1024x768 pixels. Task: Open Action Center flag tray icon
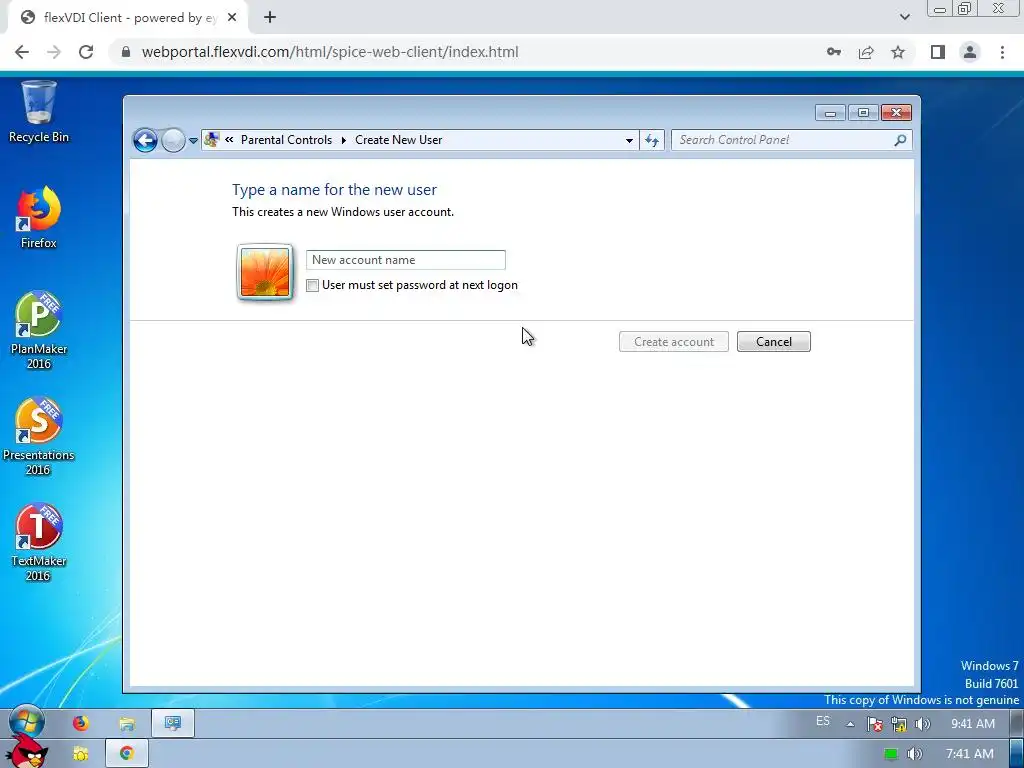coord(874,724)
